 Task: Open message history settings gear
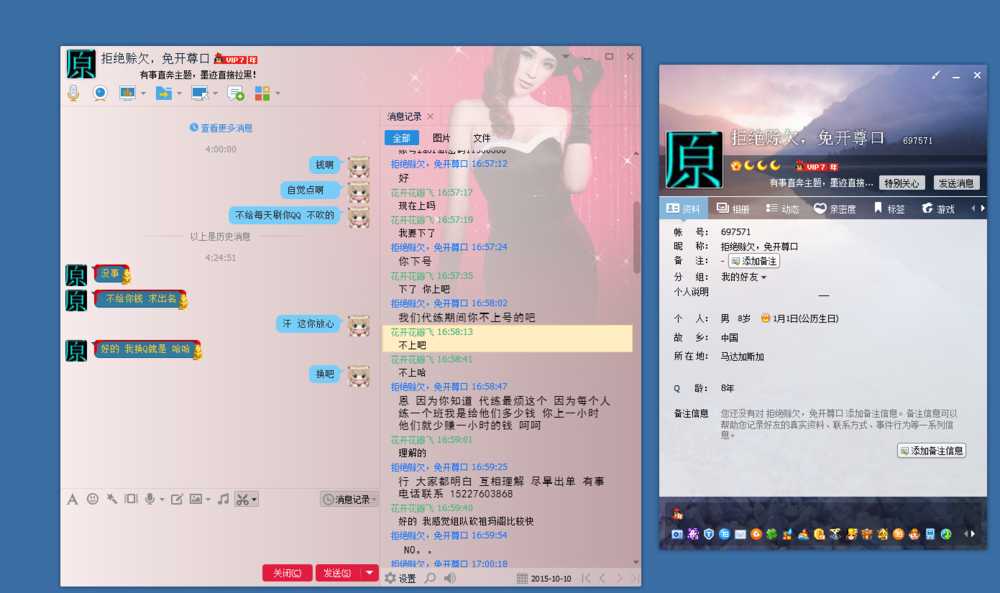tap(390, 578)
